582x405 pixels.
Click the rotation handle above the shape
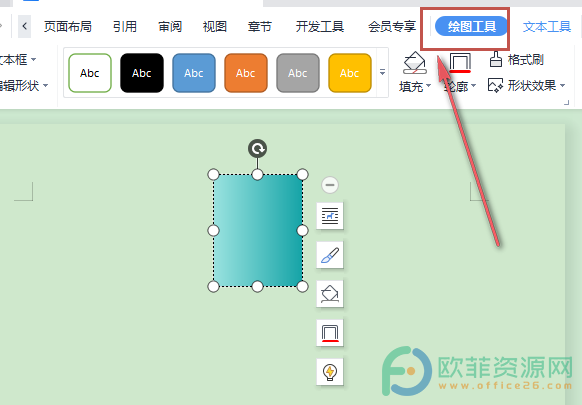(258, 149)
